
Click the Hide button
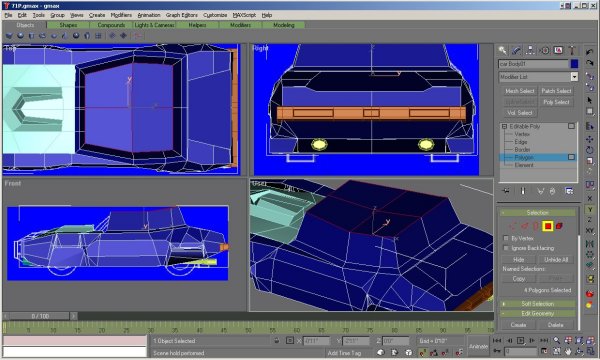tap(518, 260)
